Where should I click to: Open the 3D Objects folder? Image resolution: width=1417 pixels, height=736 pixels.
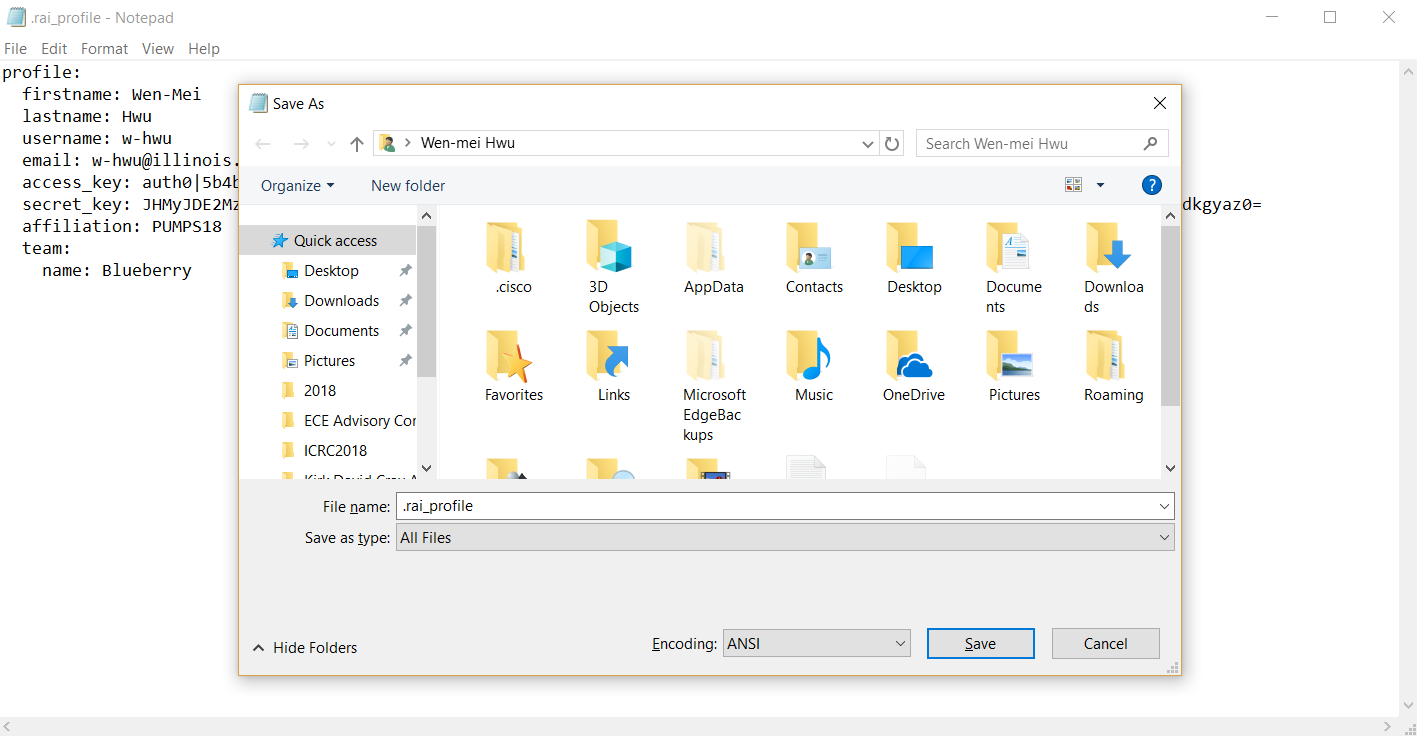614,267
